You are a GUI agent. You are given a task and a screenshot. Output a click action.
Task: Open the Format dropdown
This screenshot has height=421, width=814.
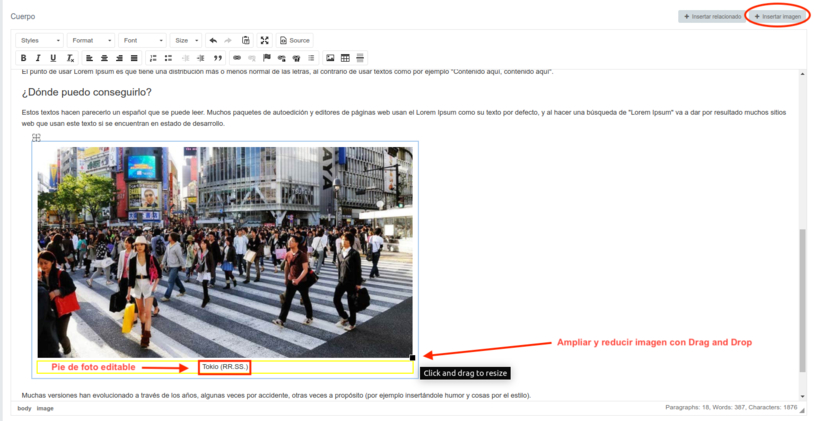(x=91, y=40)
